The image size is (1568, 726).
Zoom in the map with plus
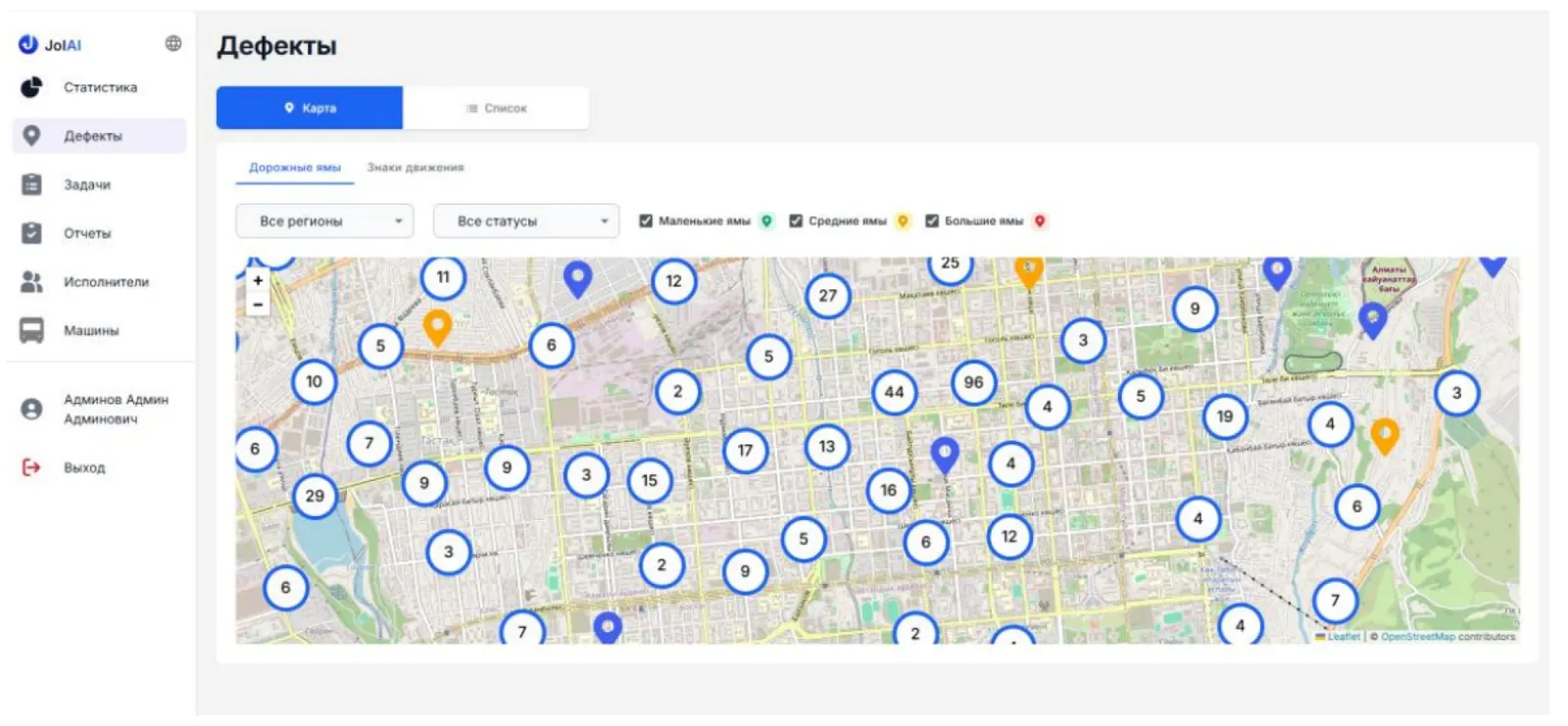(x=258, y=280)
